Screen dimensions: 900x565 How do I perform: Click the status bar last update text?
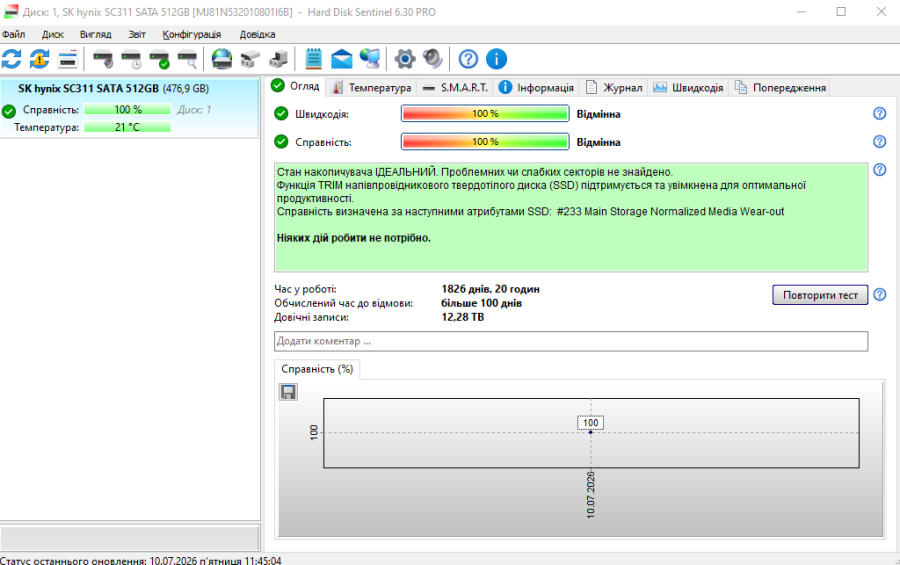[x=141, y=560]
